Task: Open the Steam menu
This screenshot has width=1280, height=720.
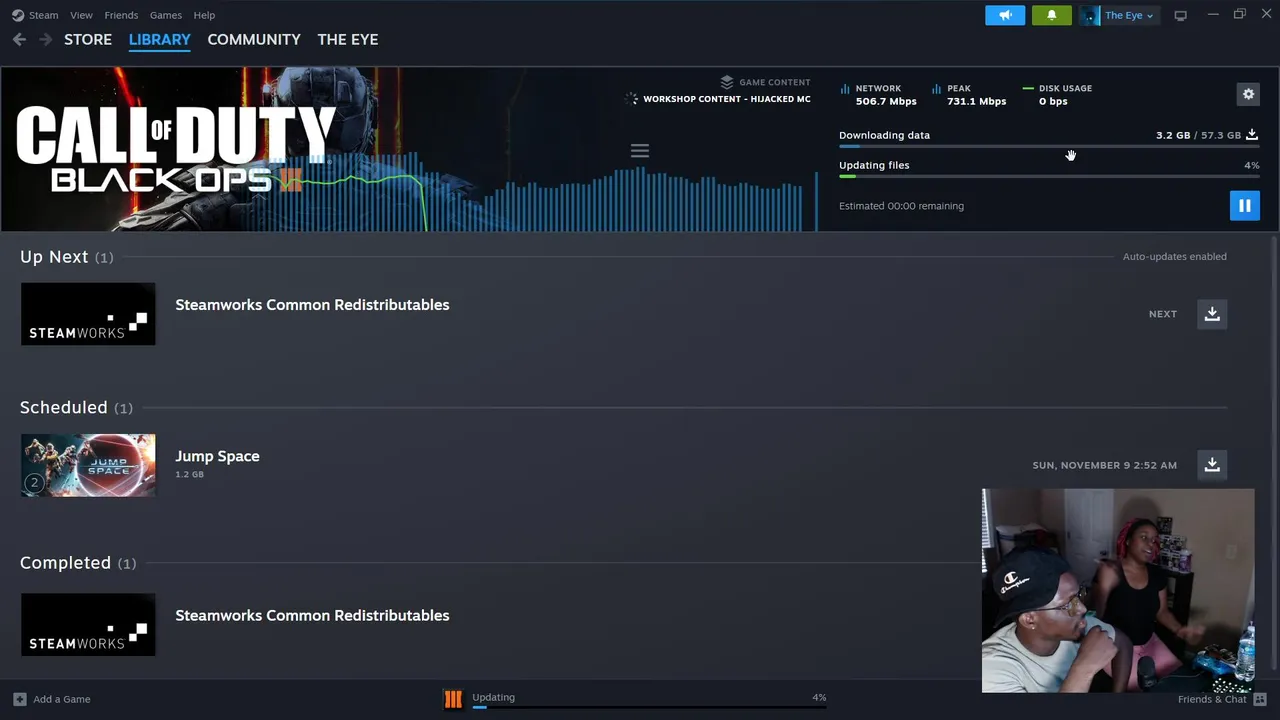Action: (43, 15)
